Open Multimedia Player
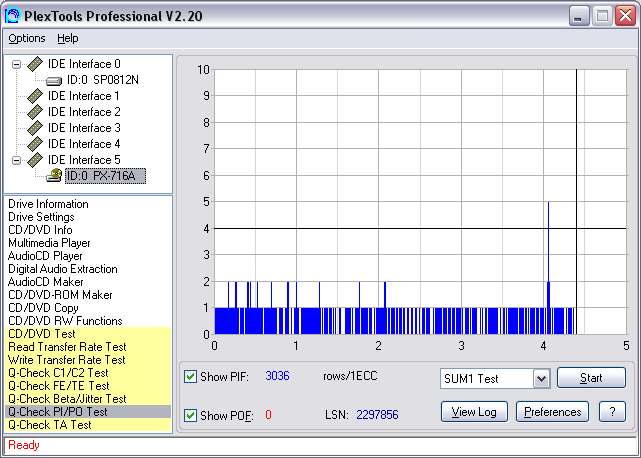 coord(49,243)
